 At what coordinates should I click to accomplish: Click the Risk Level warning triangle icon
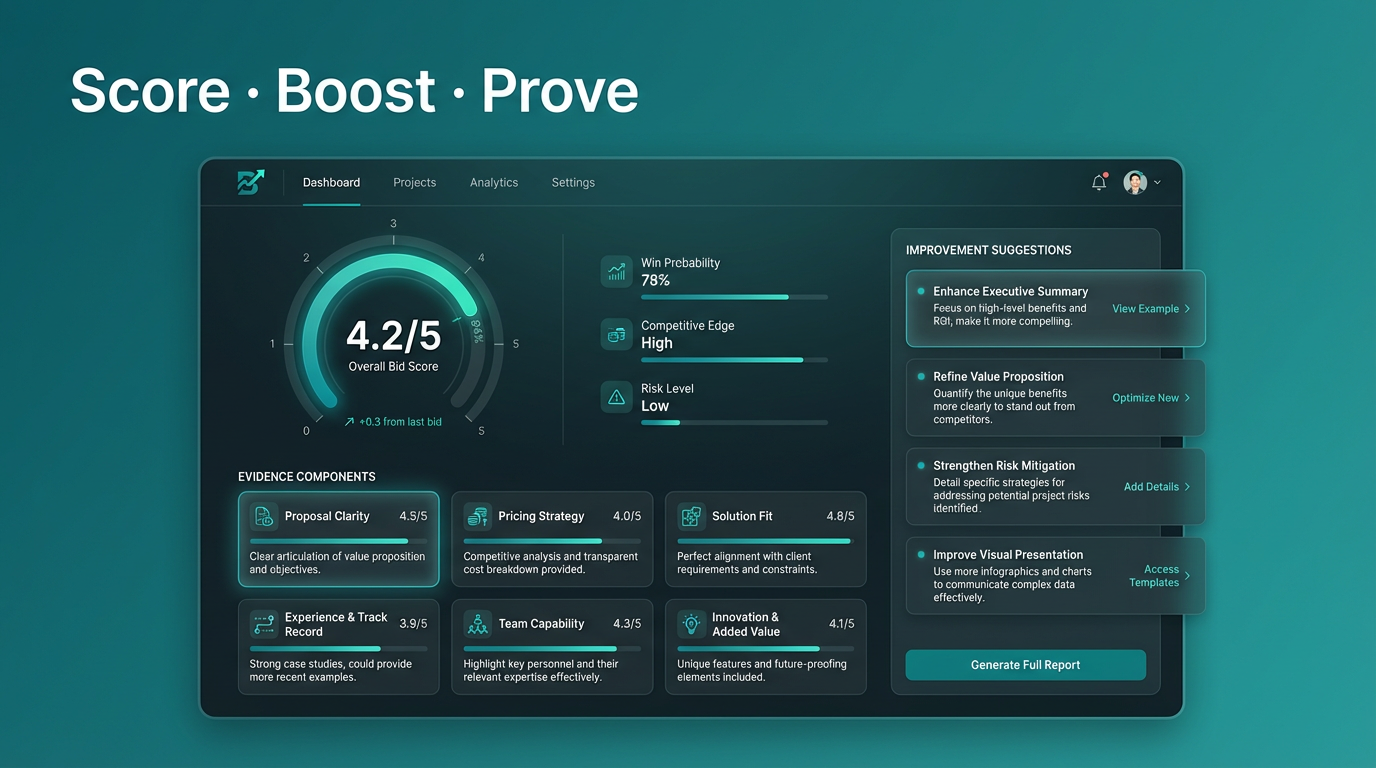tap(616, 397)
